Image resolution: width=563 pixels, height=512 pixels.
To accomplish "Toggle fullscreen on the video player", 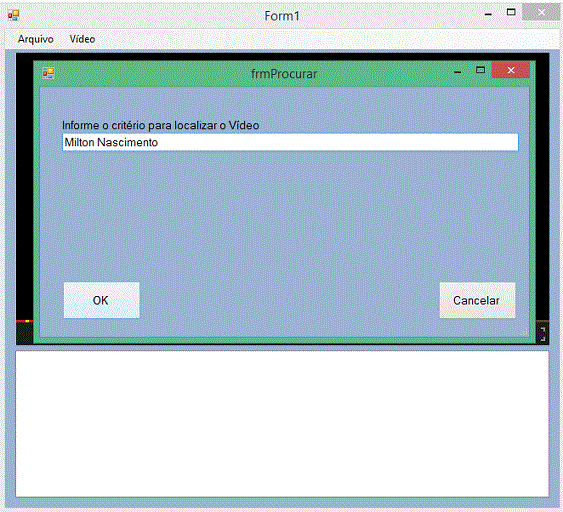I will pos(543,334).
